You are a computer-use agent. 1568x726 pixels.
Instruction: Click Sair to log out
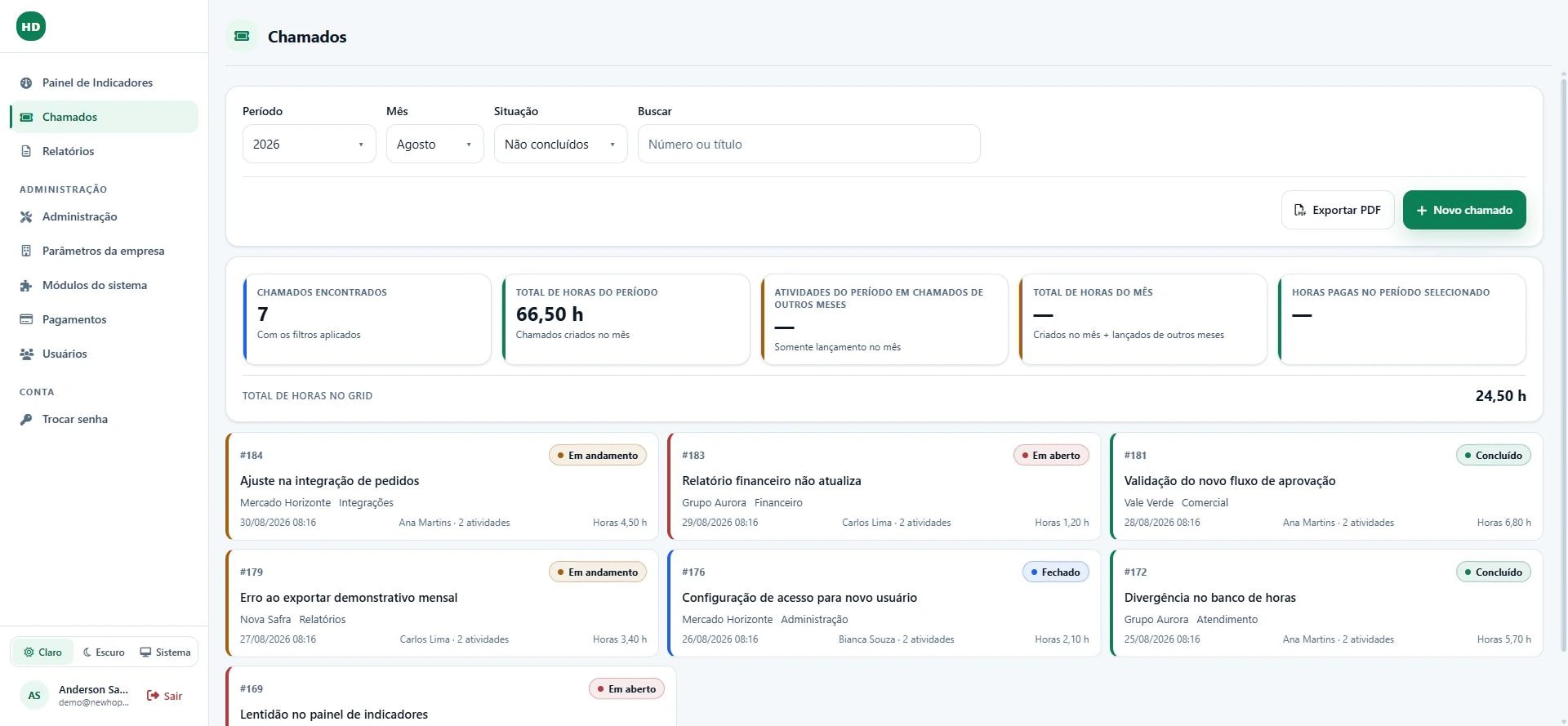click(164, 696)
